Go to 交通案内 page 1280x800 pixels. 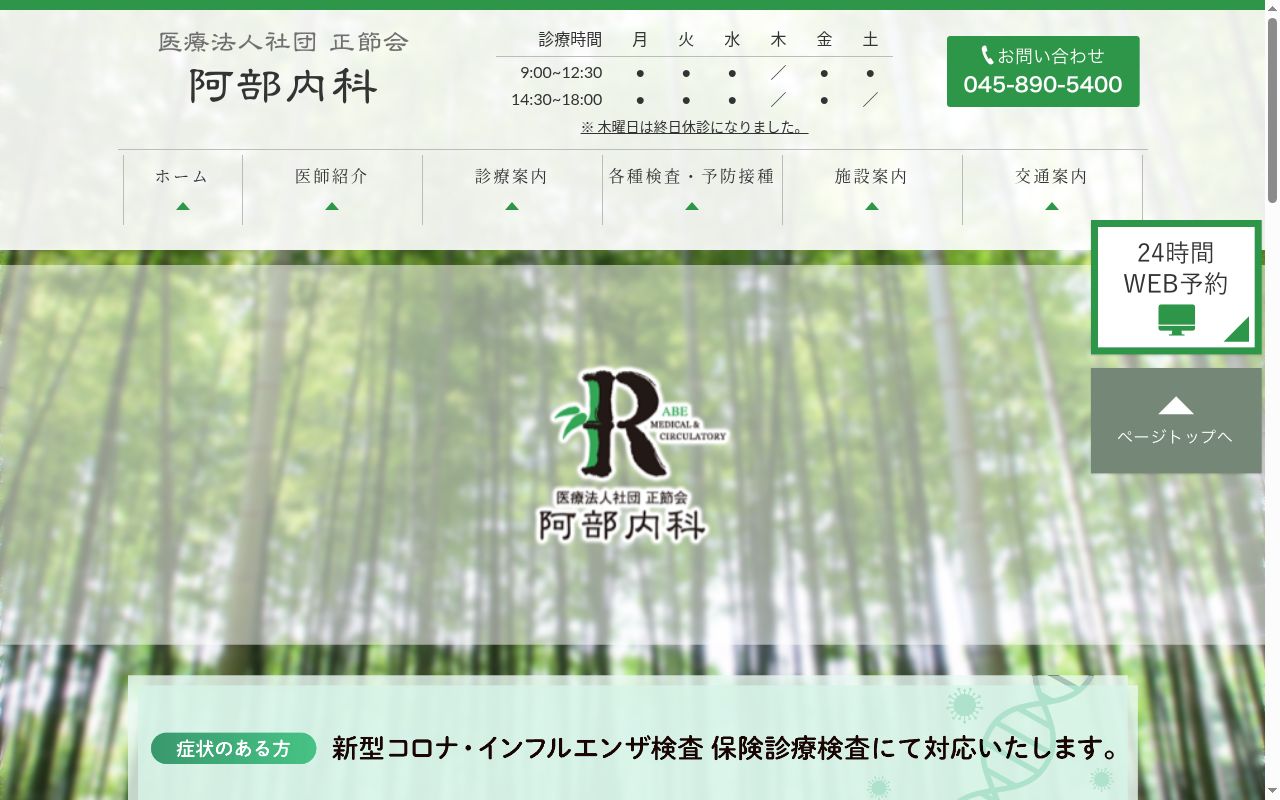point(1052,189)
